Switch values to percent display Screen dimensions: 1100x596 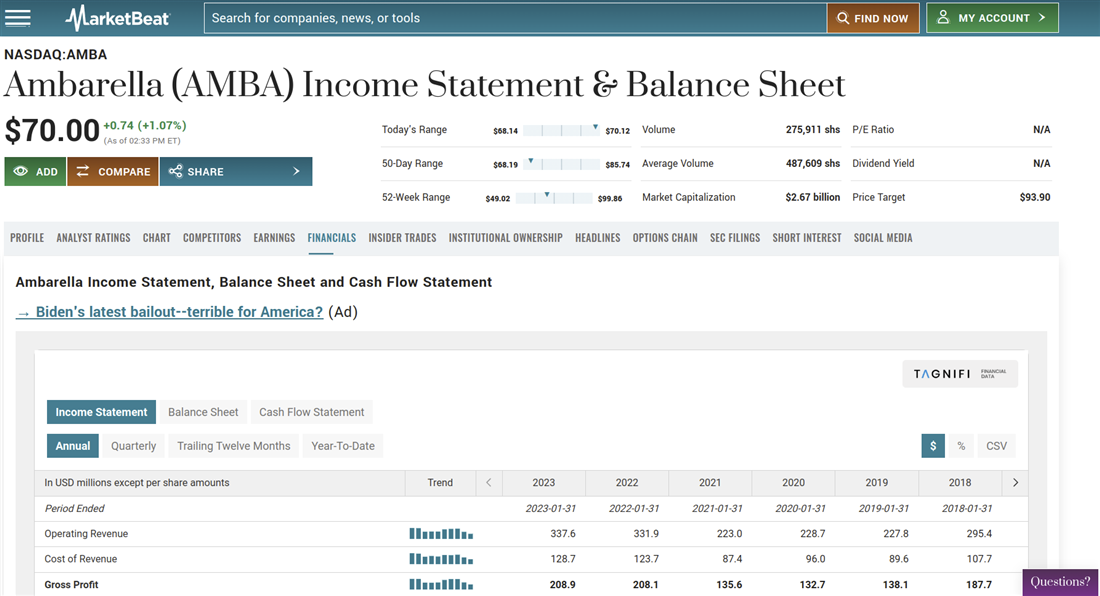(x=961, y=446)
